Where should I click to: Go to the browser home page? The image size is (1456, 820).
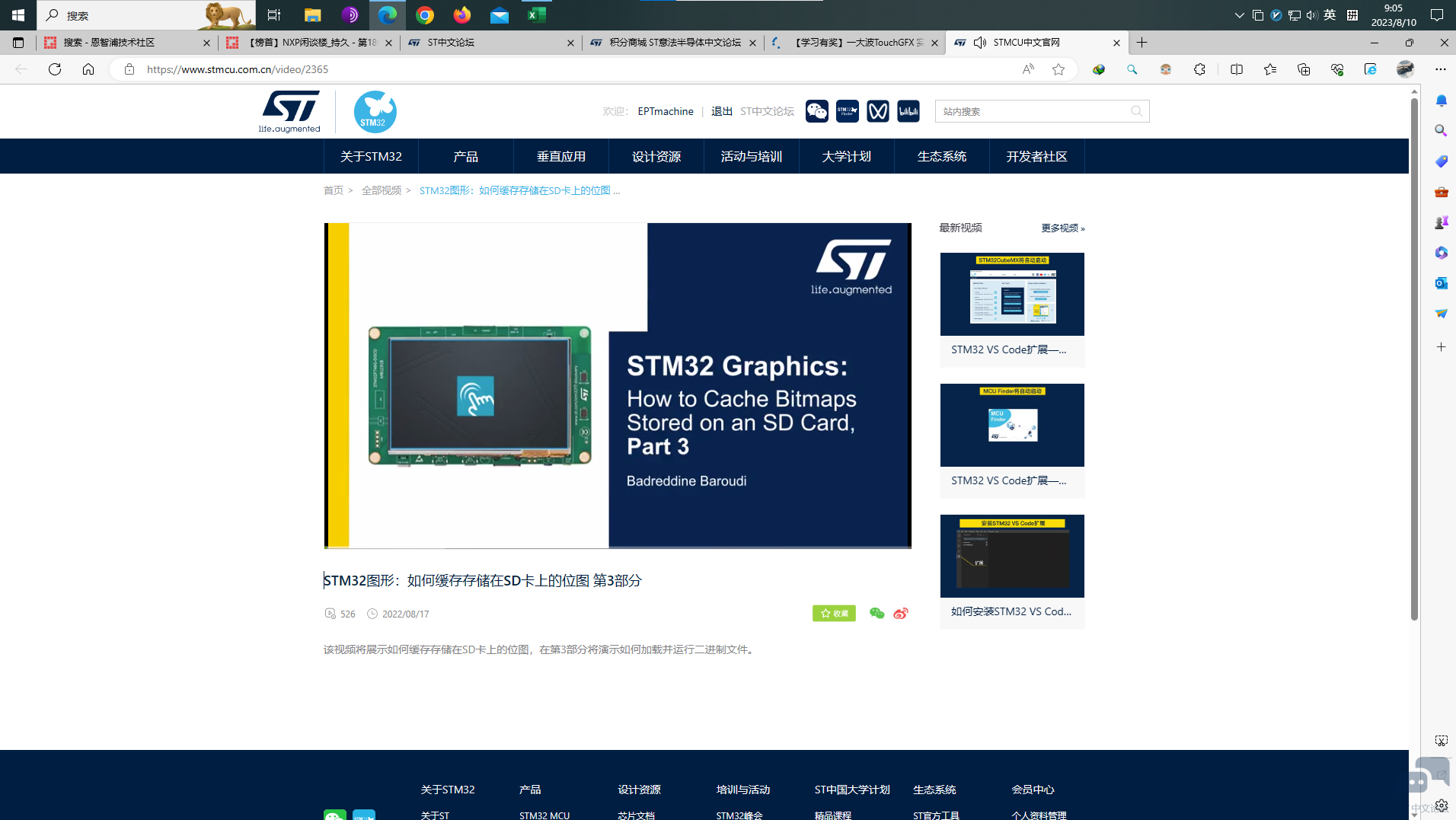(88, 69)
